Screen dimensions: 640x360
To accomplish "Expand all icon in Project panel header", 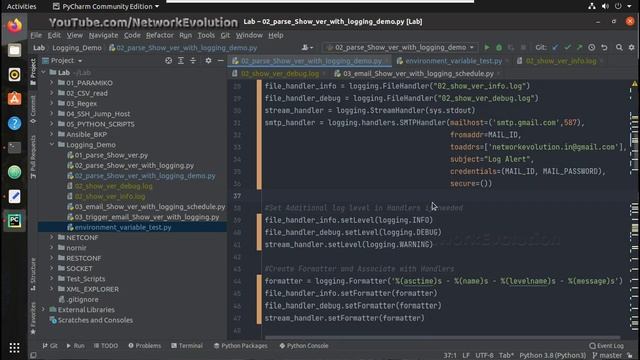I will (181, 60).
